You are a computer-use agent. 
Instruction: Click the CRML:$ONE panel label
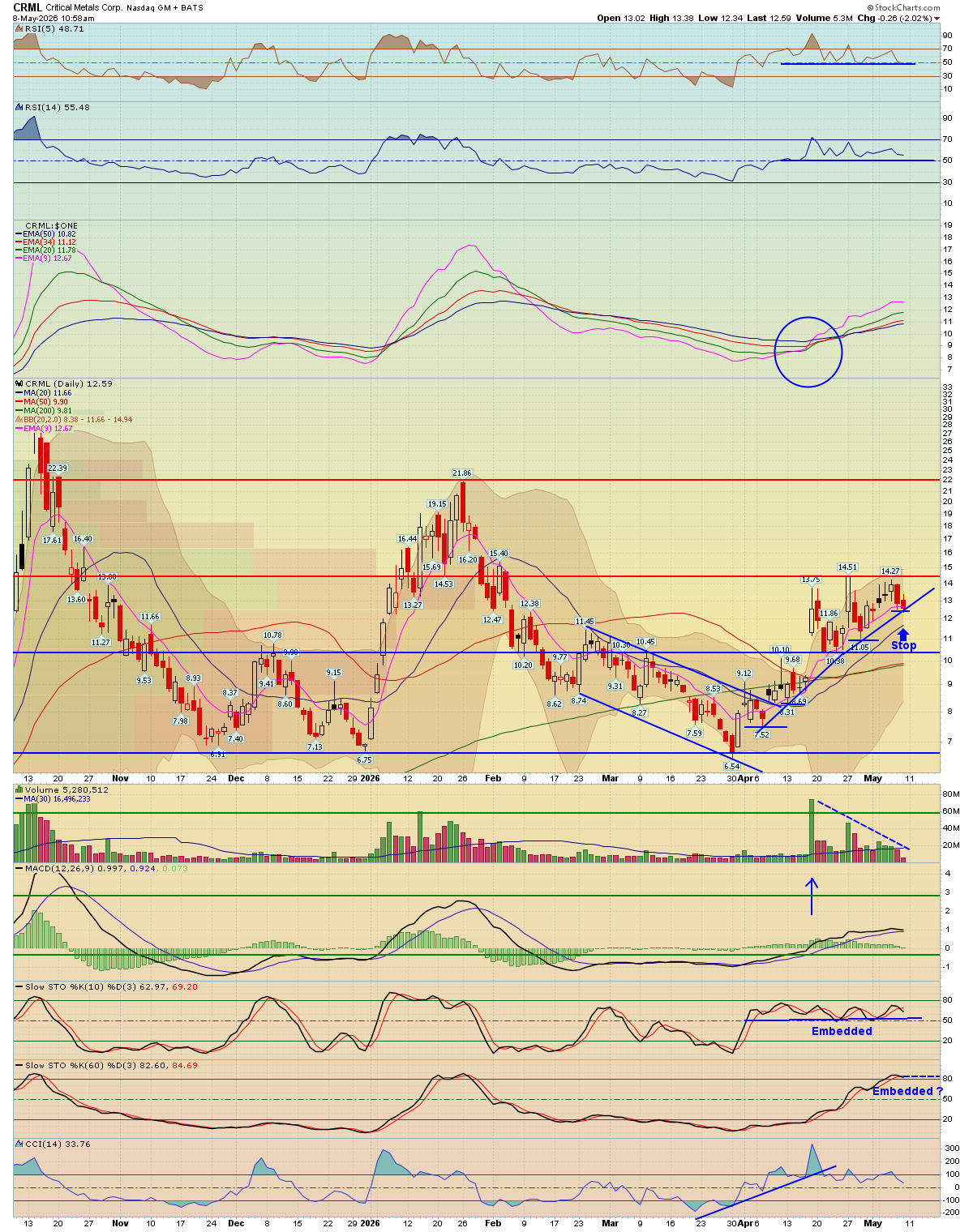tap(51, 225)
